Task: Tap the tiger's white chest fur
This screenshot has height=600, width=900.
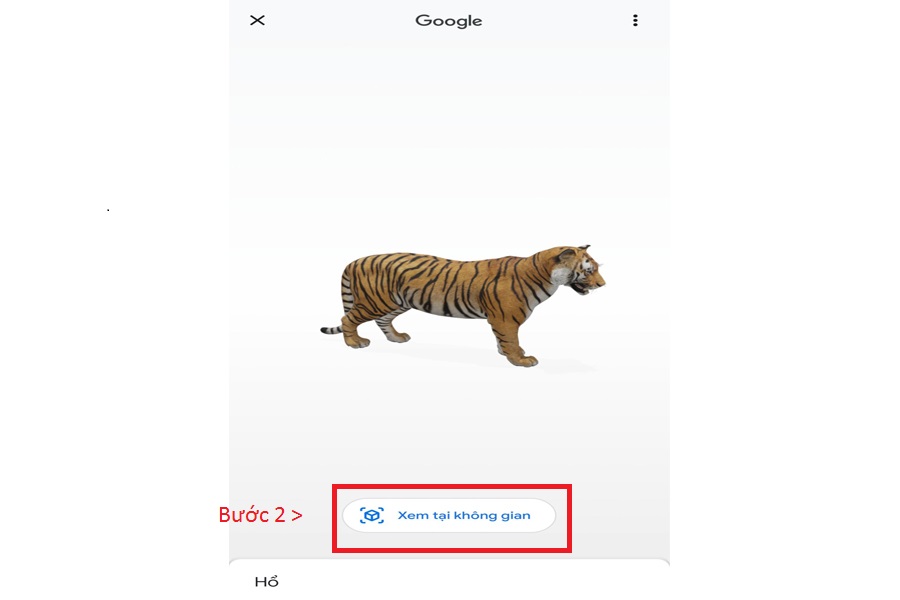Action: 560,277
